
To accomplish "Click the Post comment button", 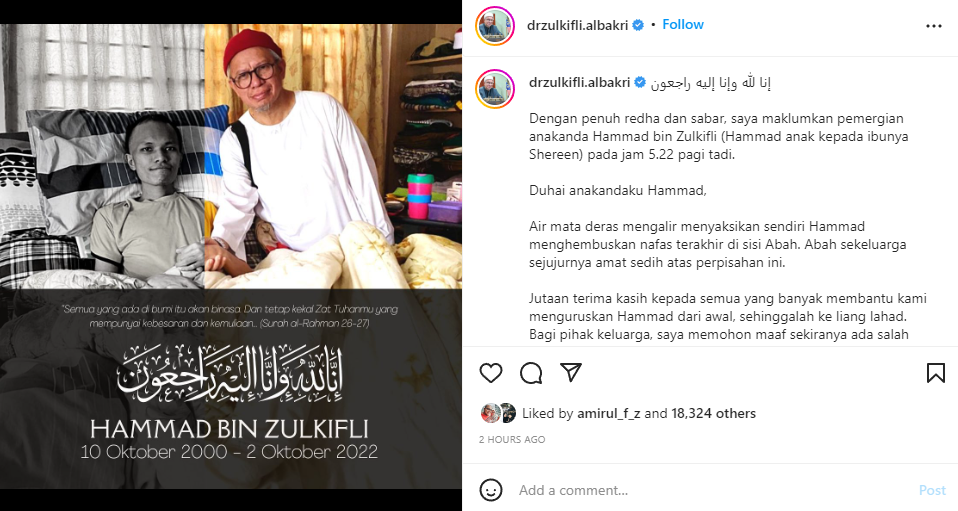I will click(932, 490).
